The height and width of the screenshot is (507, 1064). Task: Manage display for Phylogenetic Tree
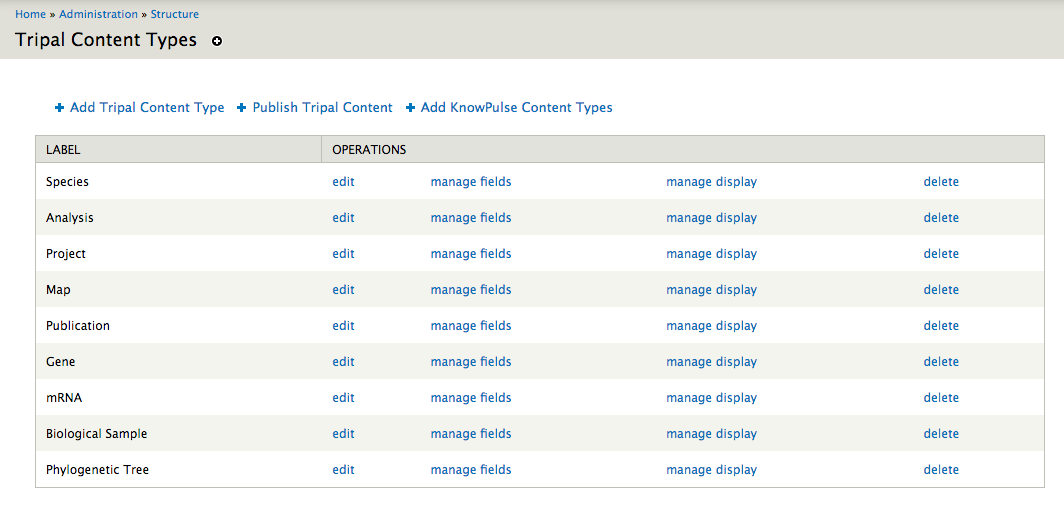click(711, 470)
